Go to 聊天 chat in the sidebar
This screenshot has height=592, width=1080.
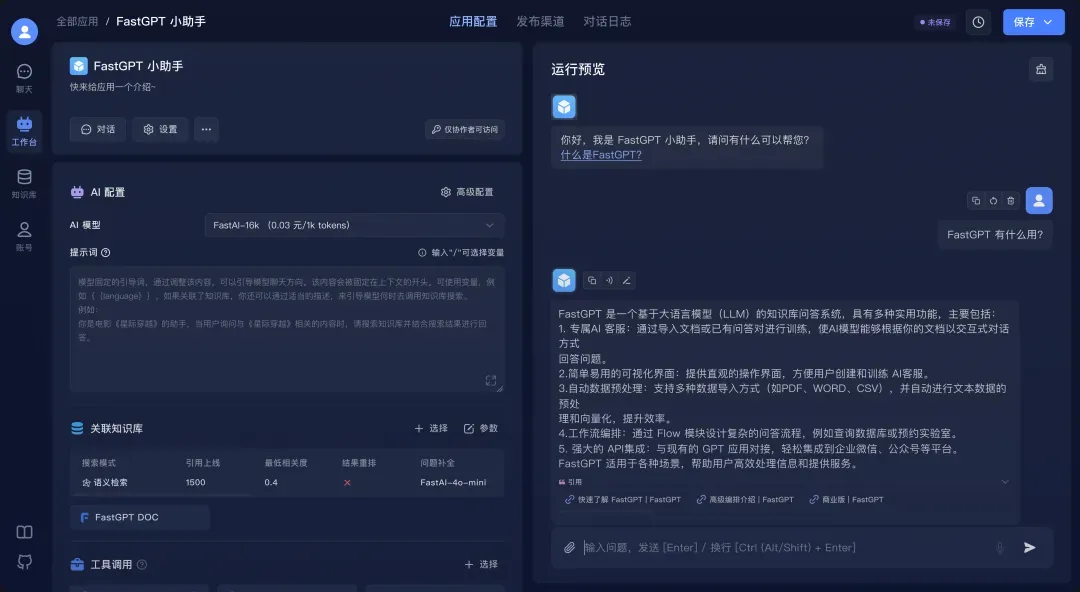[24, 78]
